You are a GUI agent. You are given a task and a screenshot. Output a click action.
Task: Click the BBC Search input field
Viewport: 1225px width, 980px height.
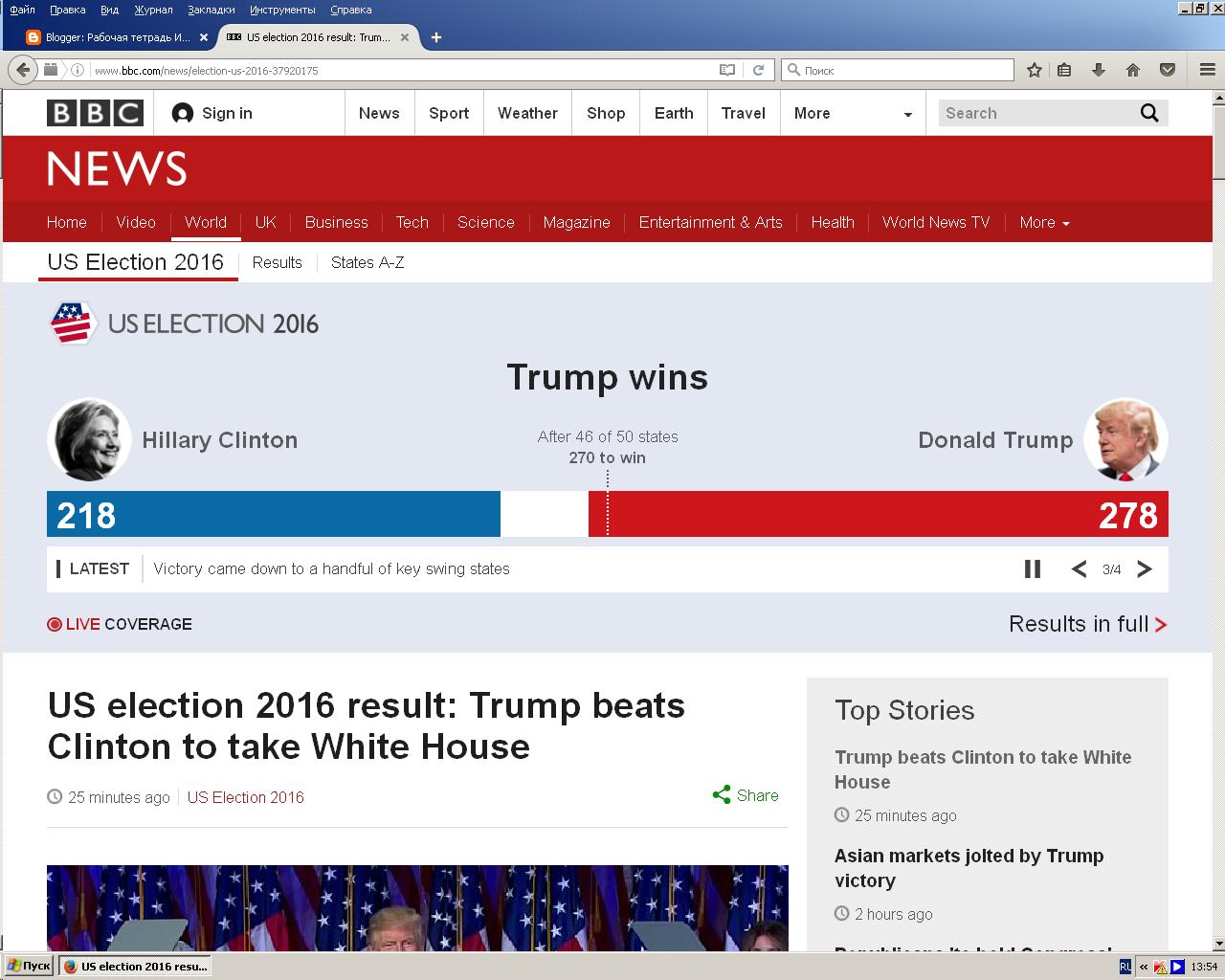click(1036, 113)
